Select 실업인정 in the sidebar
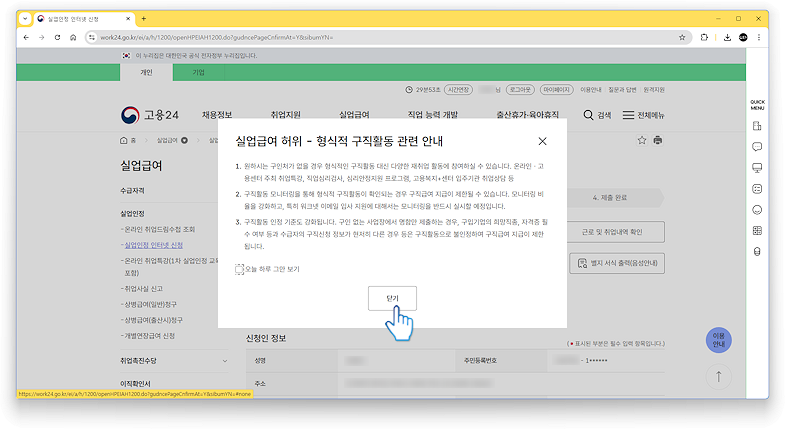Image resolution: width=785 pixels, height=429 pixels. (132, 214)
